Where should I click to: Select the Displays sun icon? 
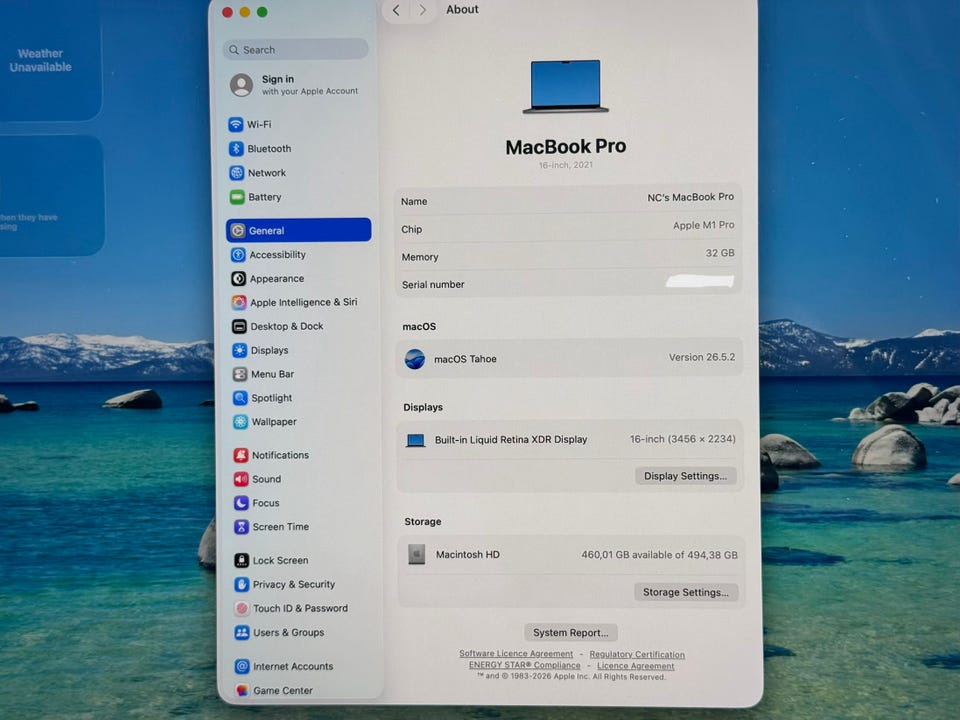pos(239,350)
